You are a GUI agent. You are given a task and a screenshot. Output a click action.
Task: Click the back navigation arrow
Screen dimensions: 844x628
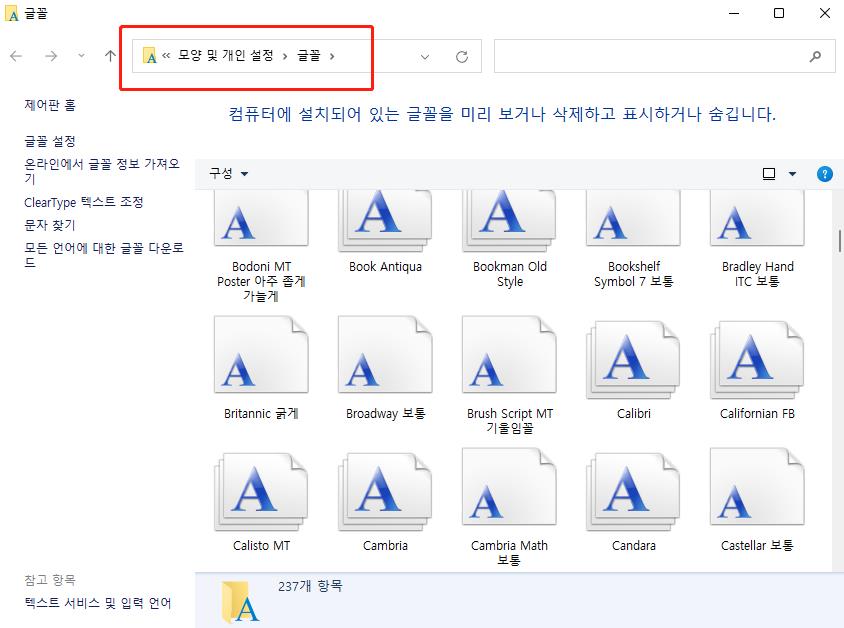tap(16, 56)
